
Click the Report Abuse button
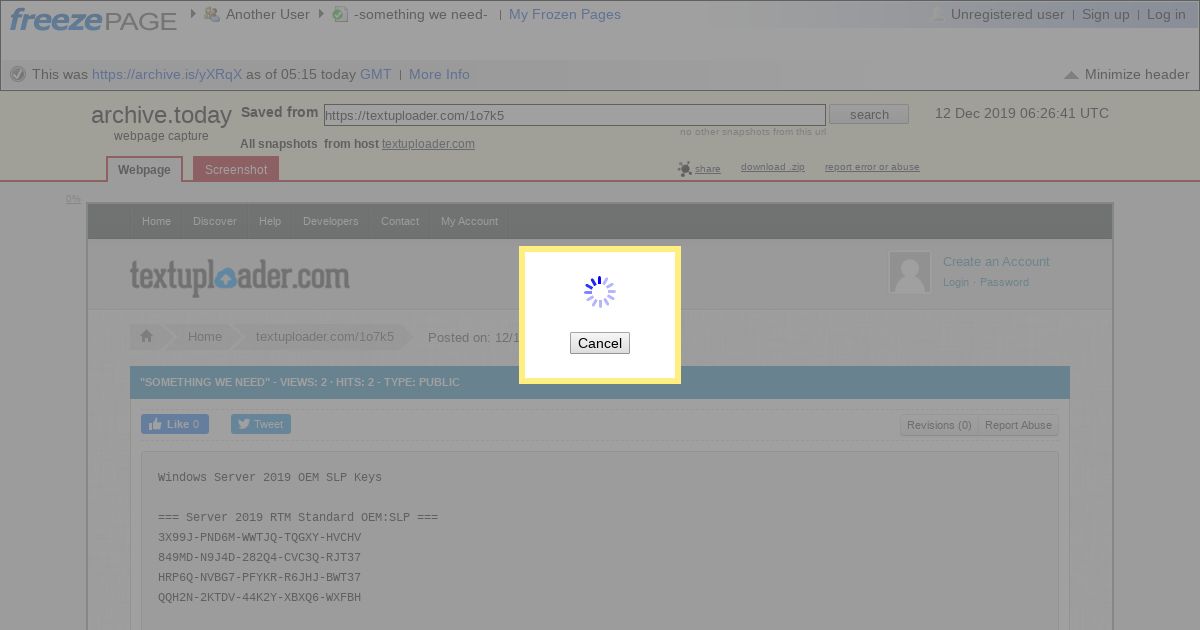click(1018, 425)
